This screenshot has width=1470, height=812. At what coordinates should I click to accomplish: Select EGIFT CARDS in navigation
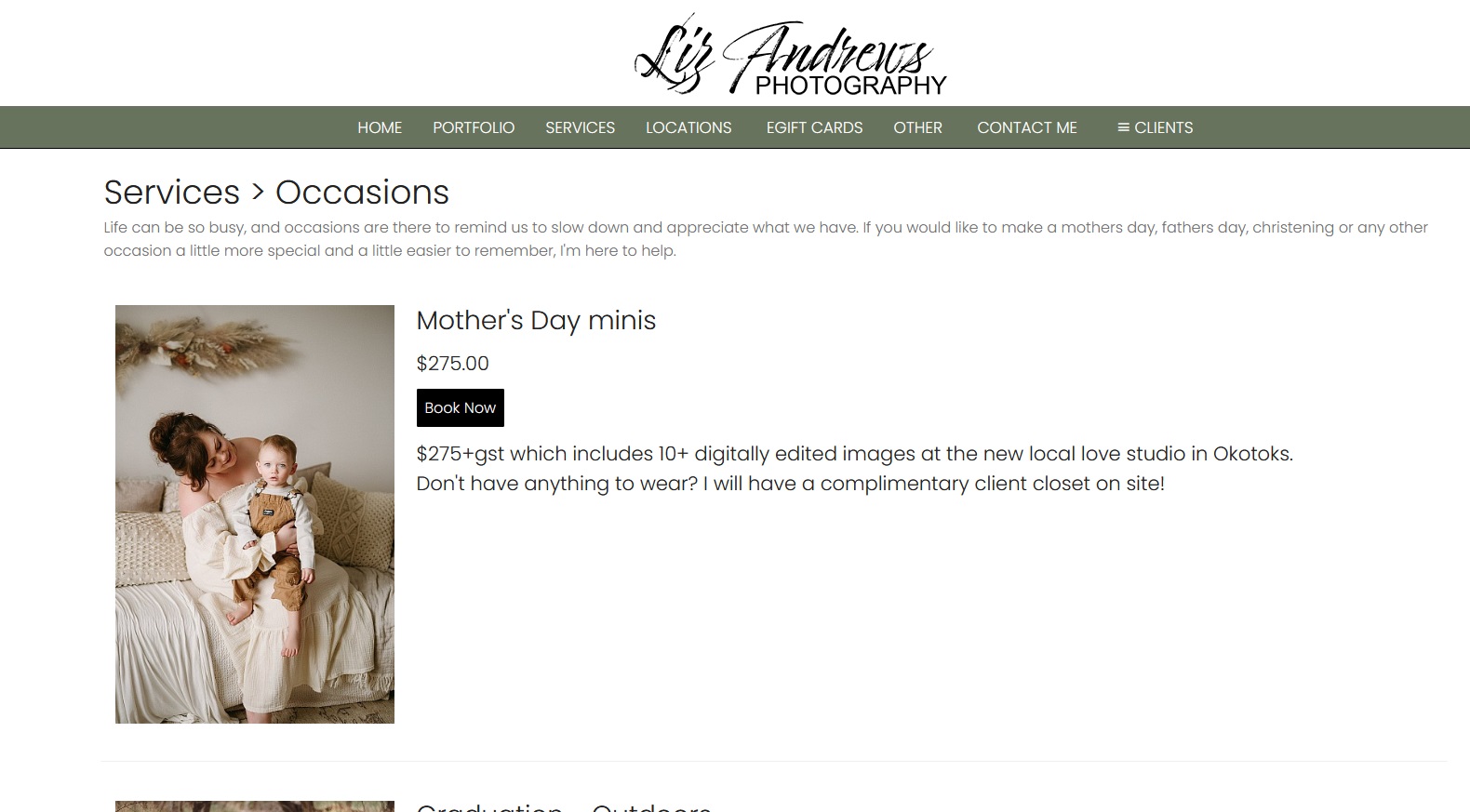tap(814, 127)
